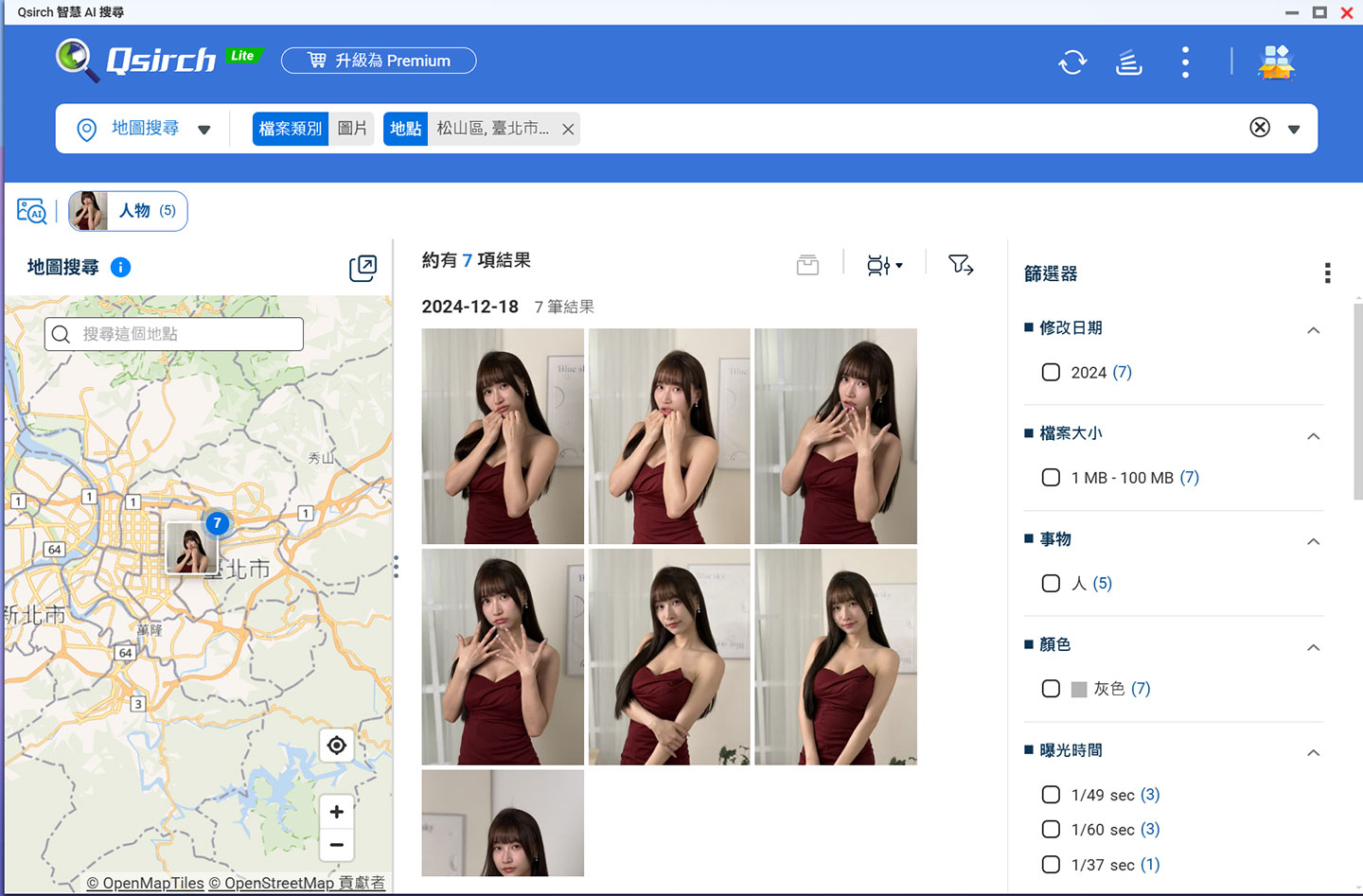1363x896 pixels.
Task: Open the middle photo in second row
Action: click(x=669, y=657)
